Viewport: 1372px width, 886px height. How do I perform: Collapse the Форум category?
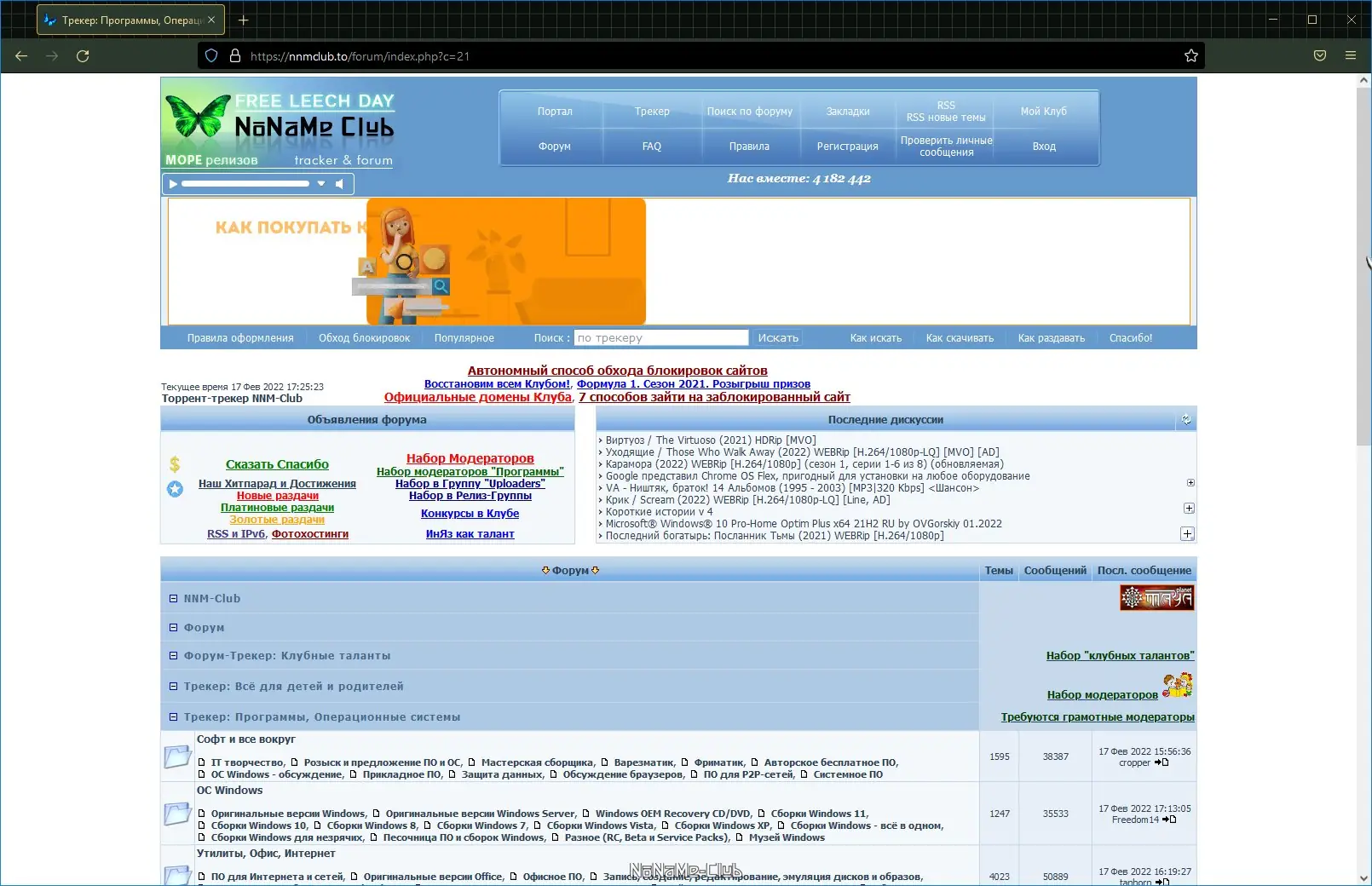pyautogui.click(x=173, y=628)
